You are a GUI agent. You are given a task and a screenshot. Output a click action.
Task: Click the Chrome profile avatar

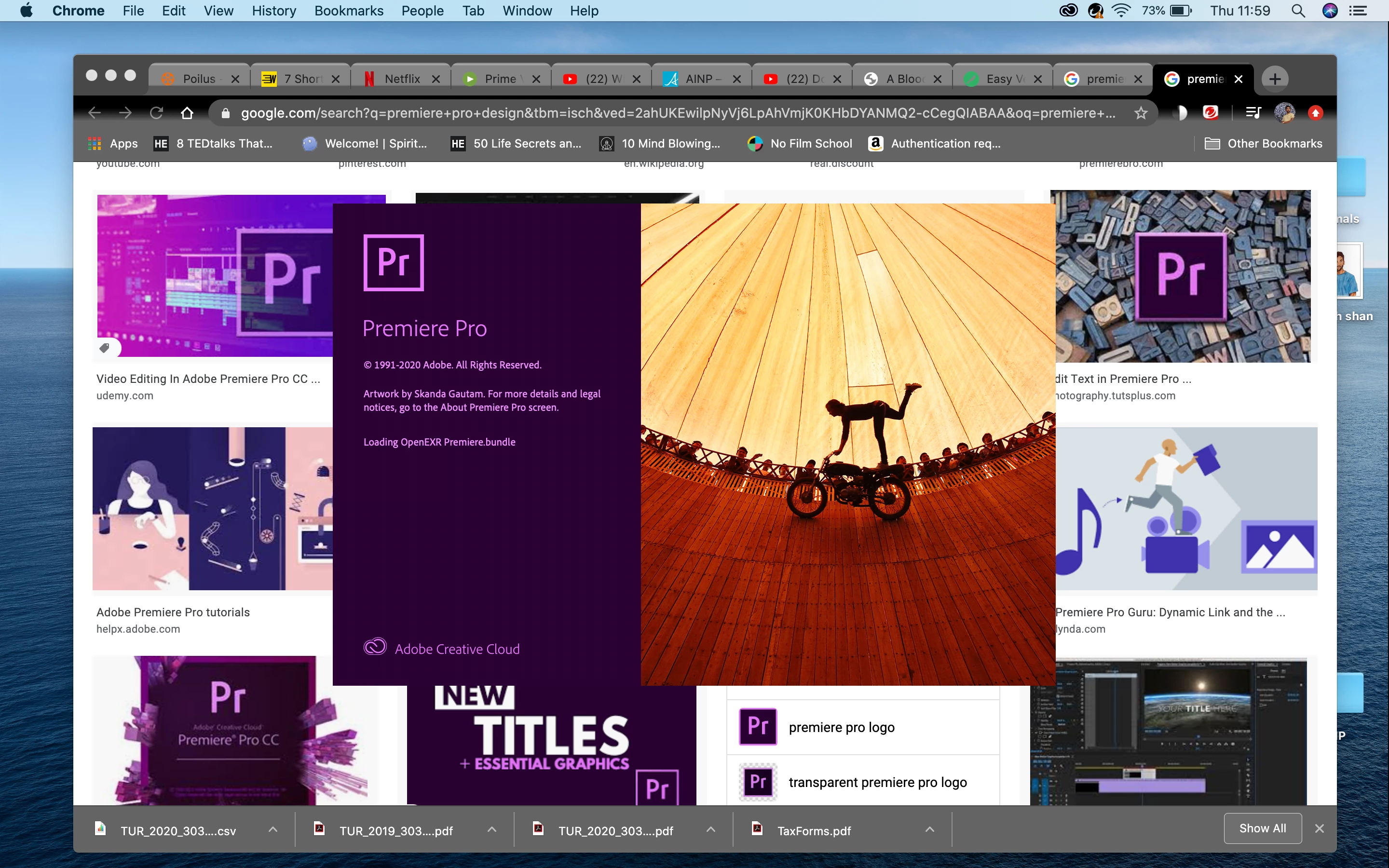(x=1284, y=112)
